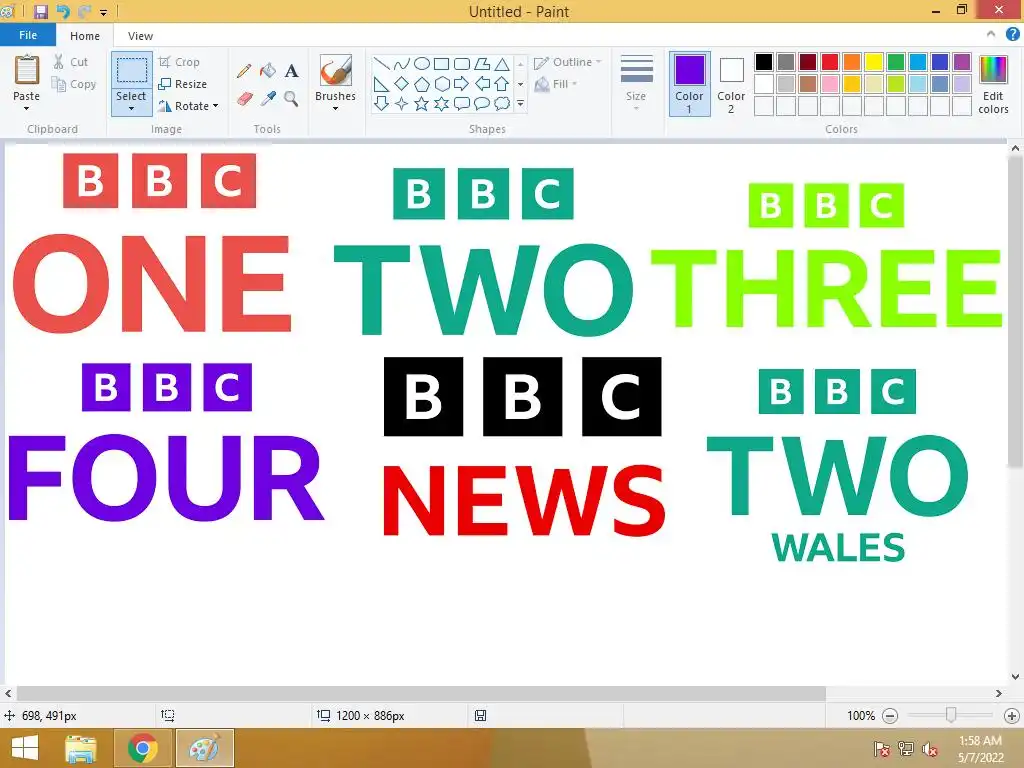Choose the Curve shape
Image resolution: width=1024 pixels, height=768 pixels.
pos(402,64)
